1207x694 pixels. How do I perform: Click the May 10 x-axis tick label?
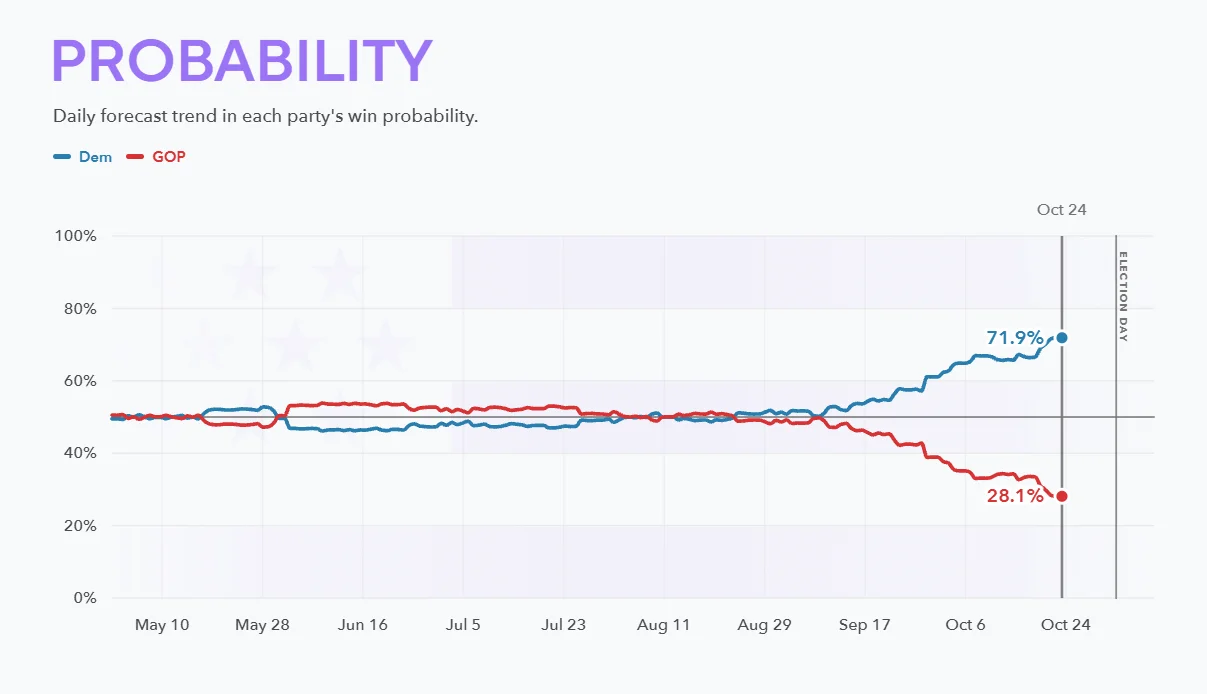pyautogui.click(x=162, y=625)
